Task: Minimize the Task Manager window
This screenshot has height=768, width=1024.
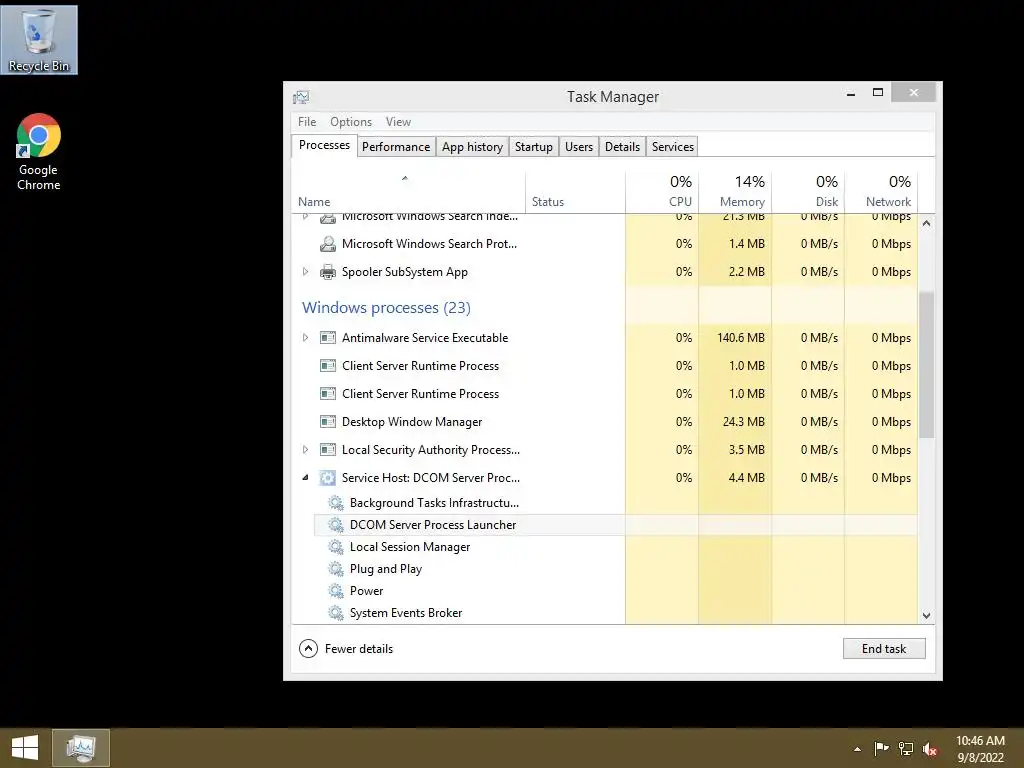Action: coord(851,93)
